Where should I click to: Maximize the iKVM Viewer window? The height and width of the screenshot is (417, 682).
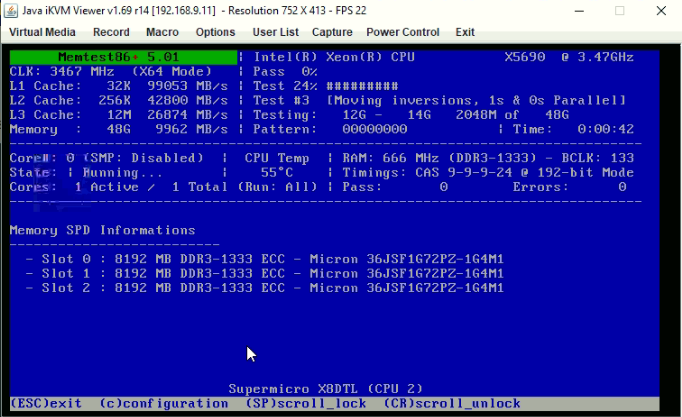pos(620,11)
